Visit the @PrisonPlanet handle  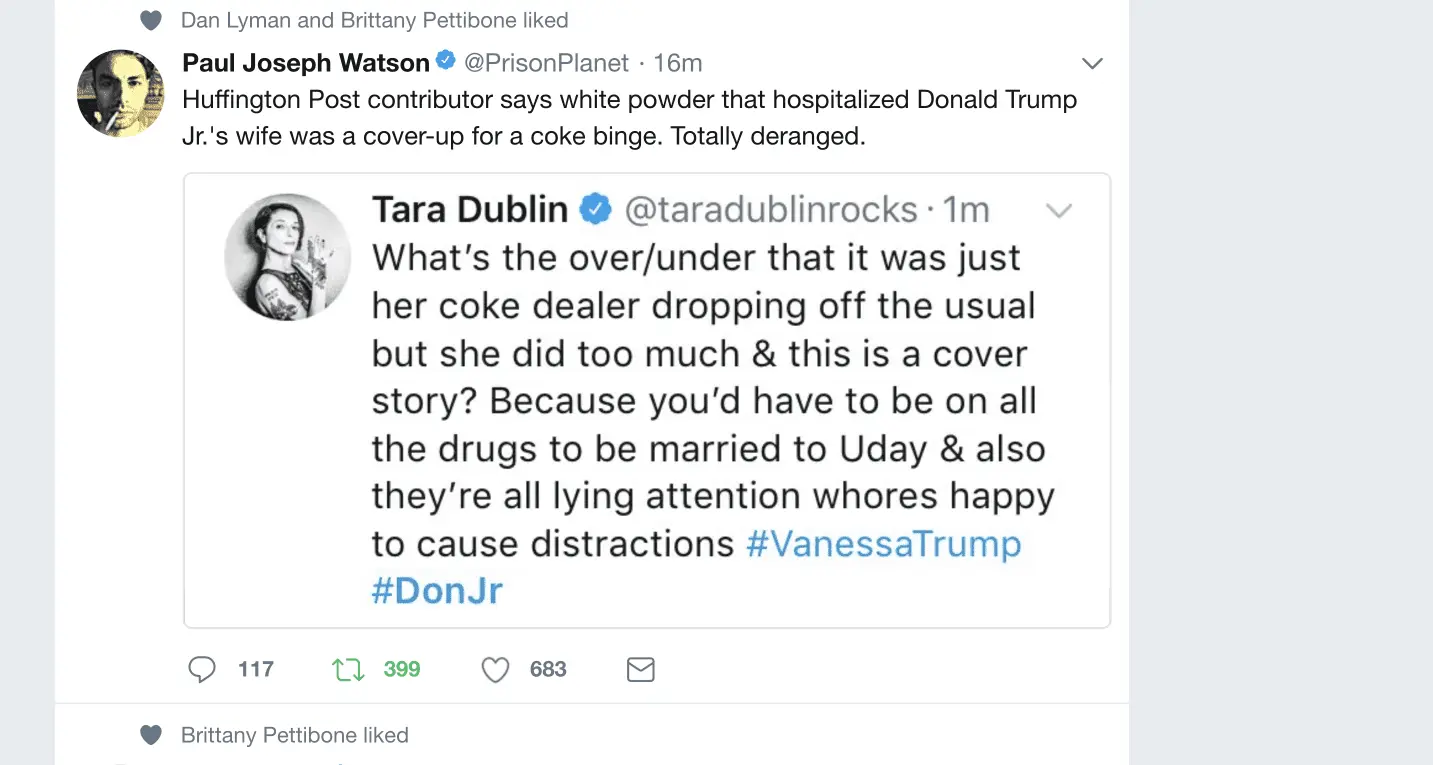tap(546, 63)
